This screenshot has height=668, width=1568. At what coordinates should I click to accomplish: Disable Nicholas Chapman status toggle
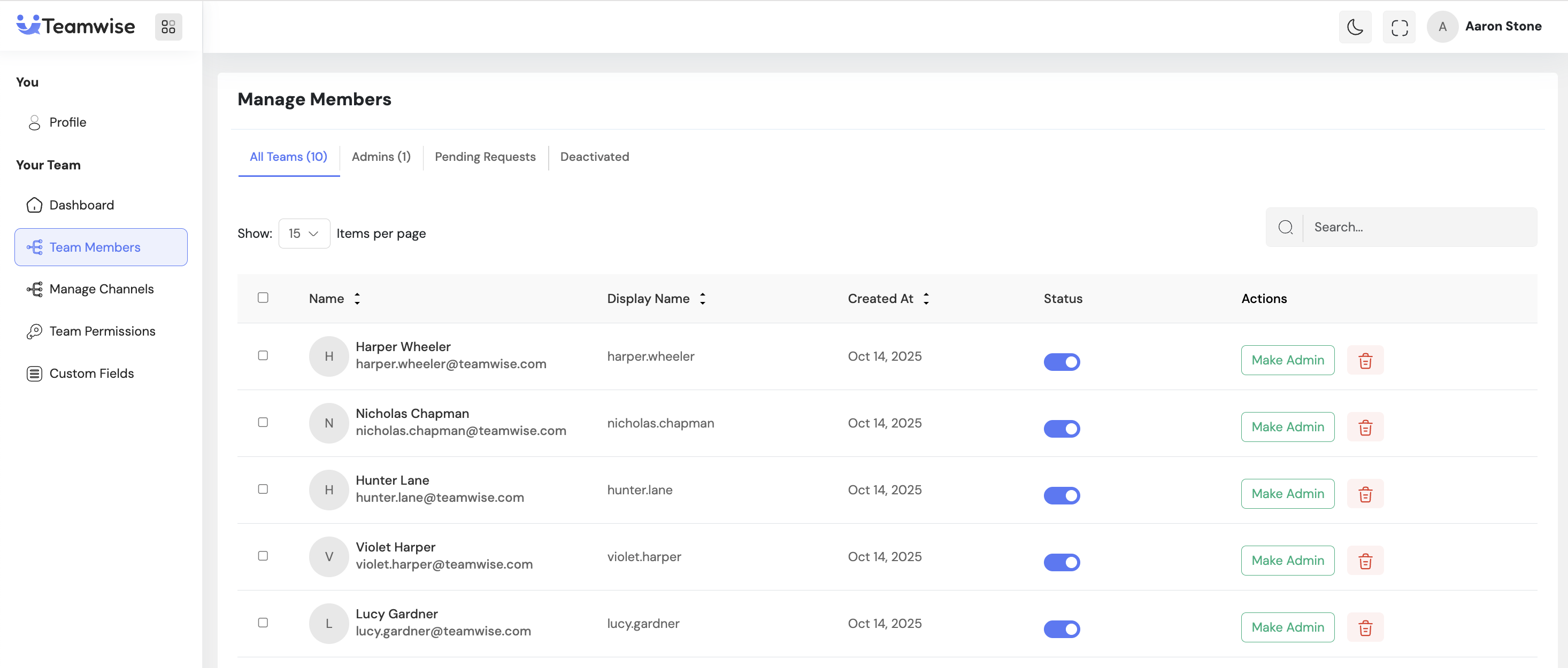click(1062, 429)
